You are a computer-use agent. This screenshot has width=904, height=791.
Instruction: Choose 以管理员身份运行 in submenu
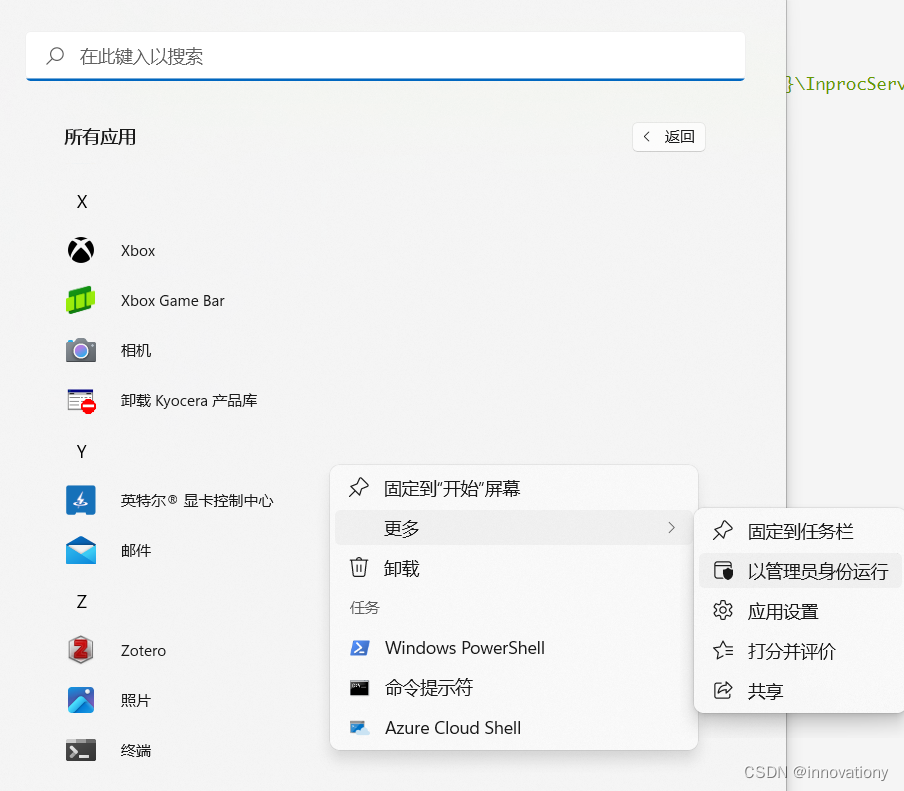click(800, 571)
